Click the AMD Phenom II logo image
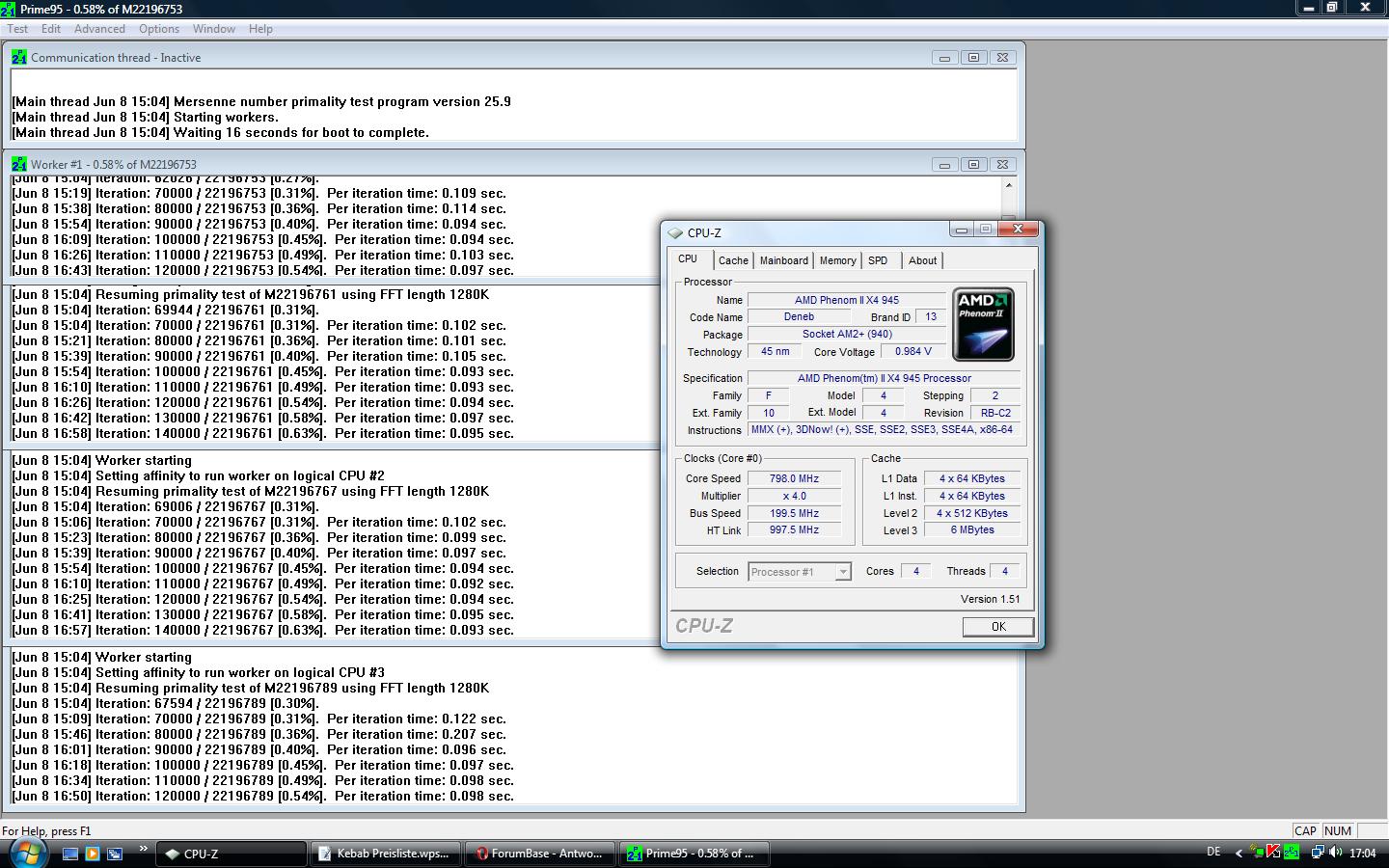 click(x=982, y=324)
